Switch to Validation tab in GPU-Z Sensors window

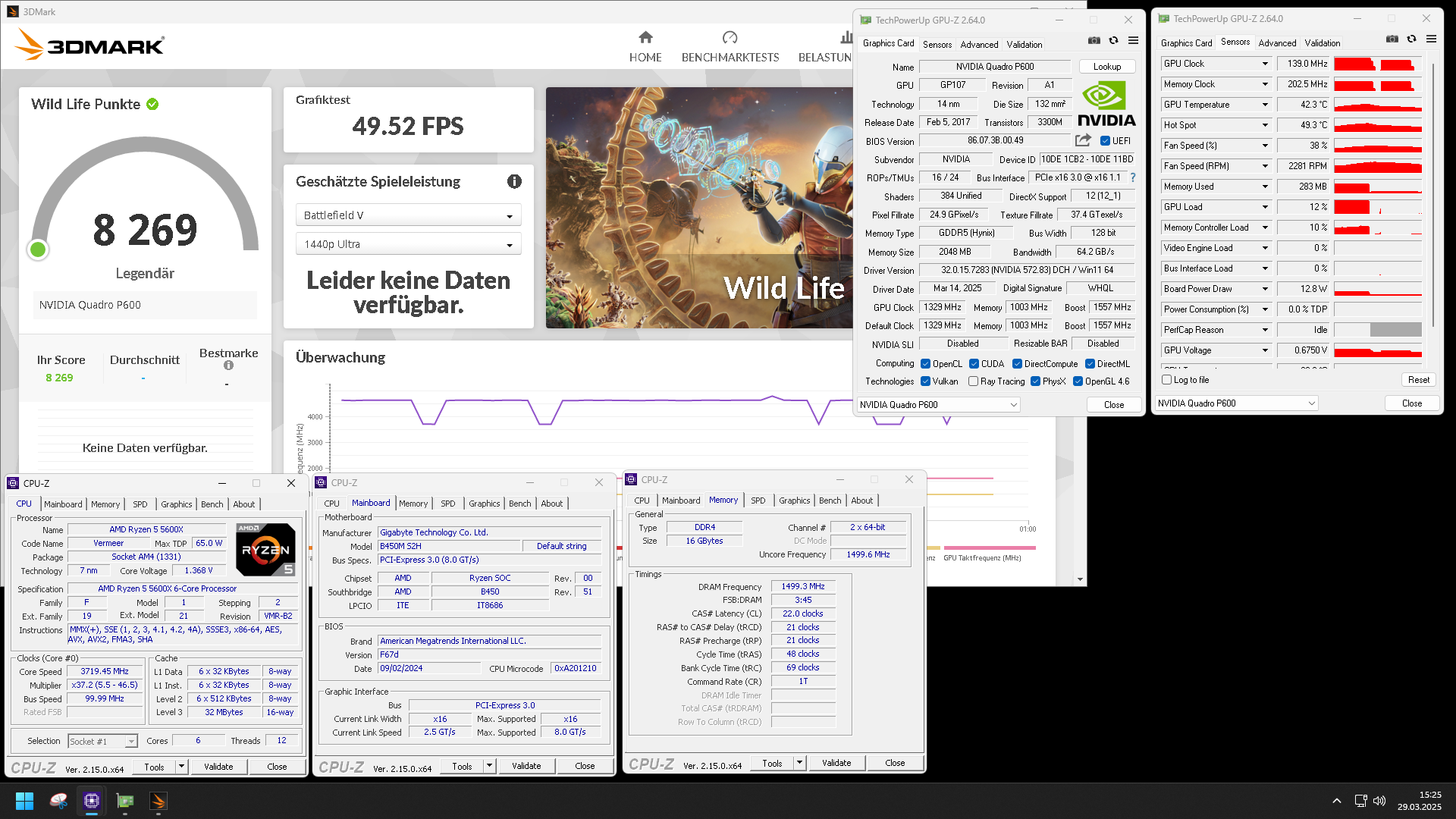1322,43
